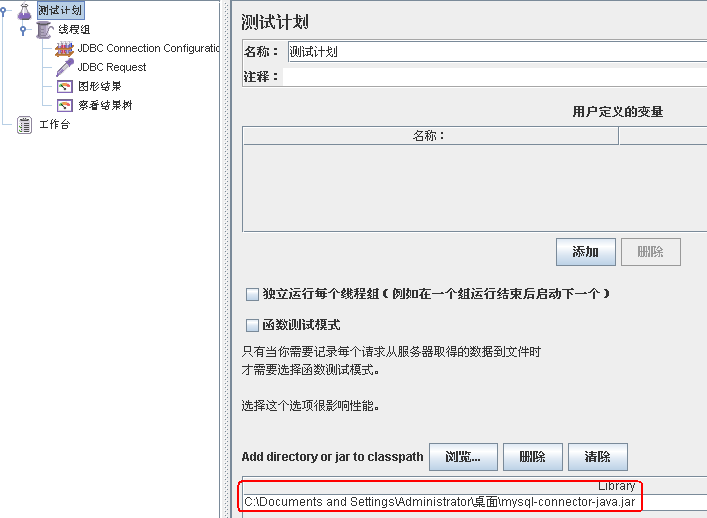This screenshot has width=707, height=518.
Task: Select 图形结果 in the tree
Action: (100, 86)
